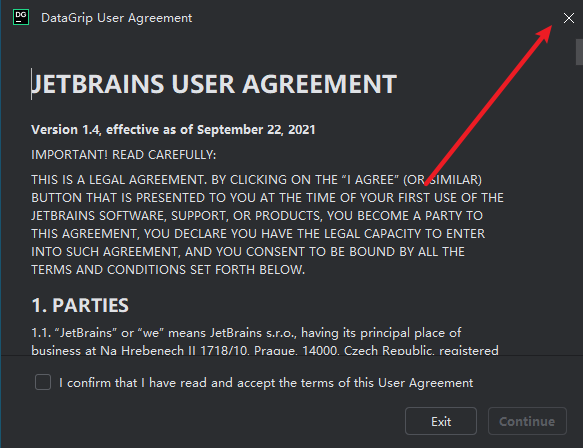
Task: Click the 'IMPORTANT! READ CAREFULLY:' text
Action: coord(123,155)
